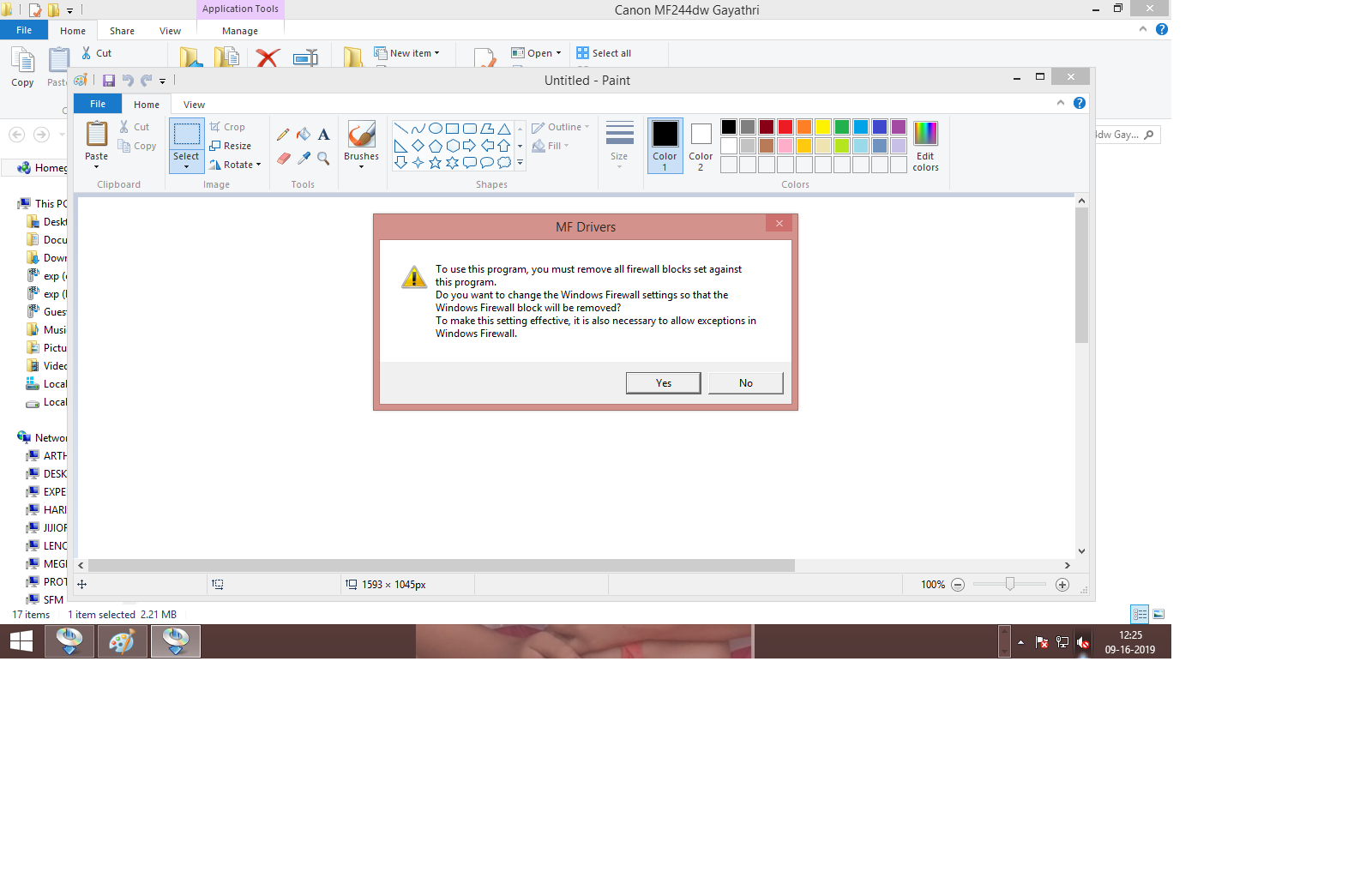Pick the green color swatch
The width and height of the screenshot is (1366, 896).
point(842,127)
